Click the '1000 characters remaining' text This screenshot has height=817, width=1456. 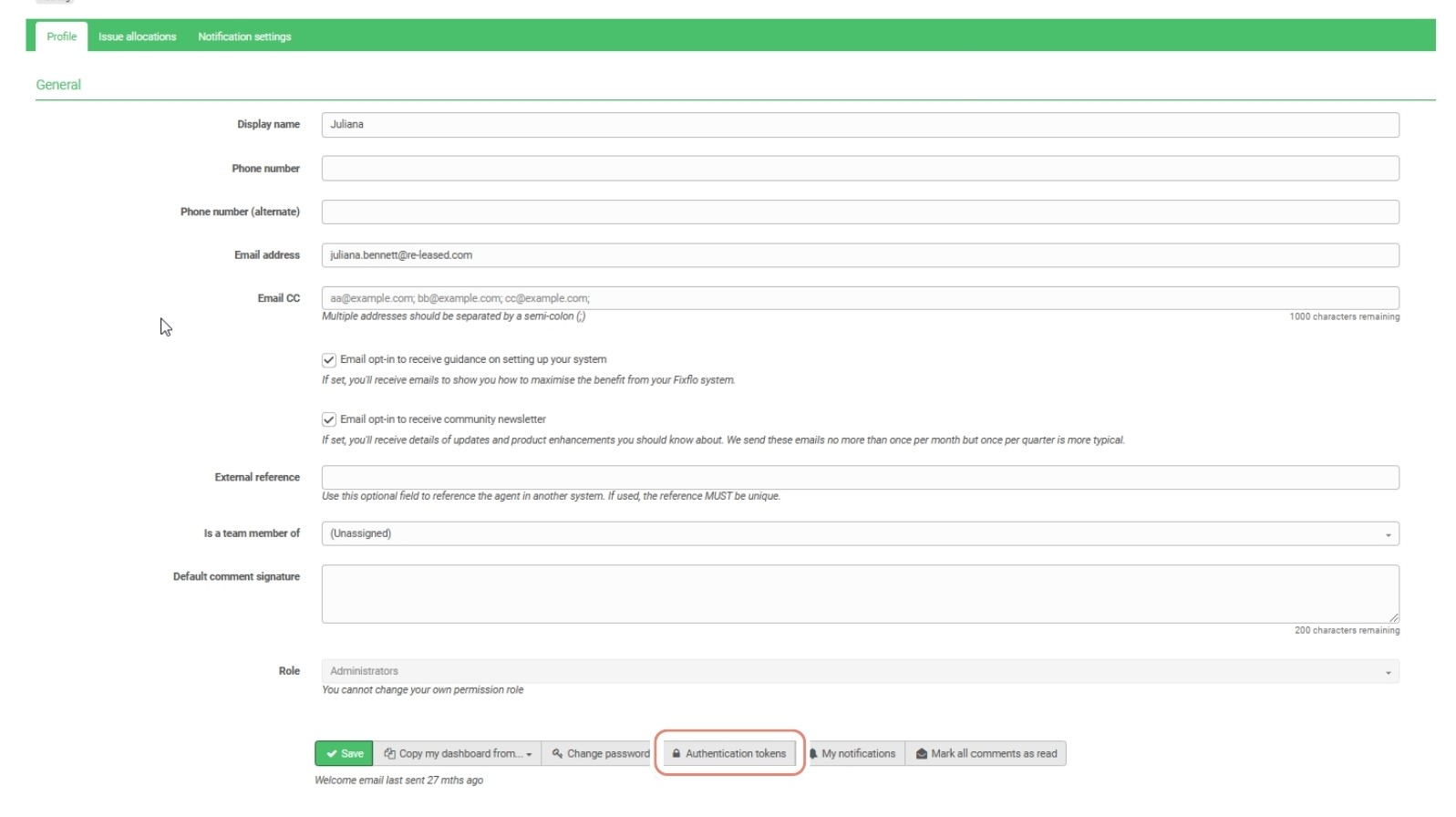1344,317
